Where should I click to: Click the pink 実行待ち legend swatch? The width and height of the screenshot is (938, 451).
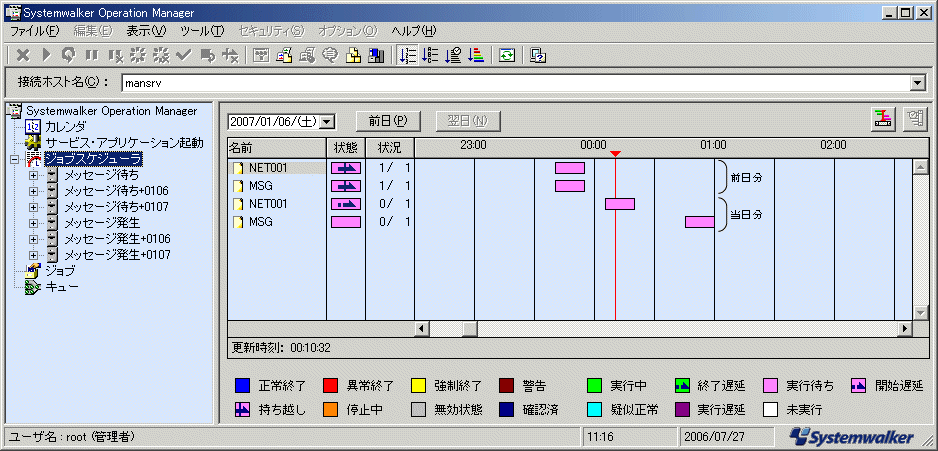tap(771, 385)
